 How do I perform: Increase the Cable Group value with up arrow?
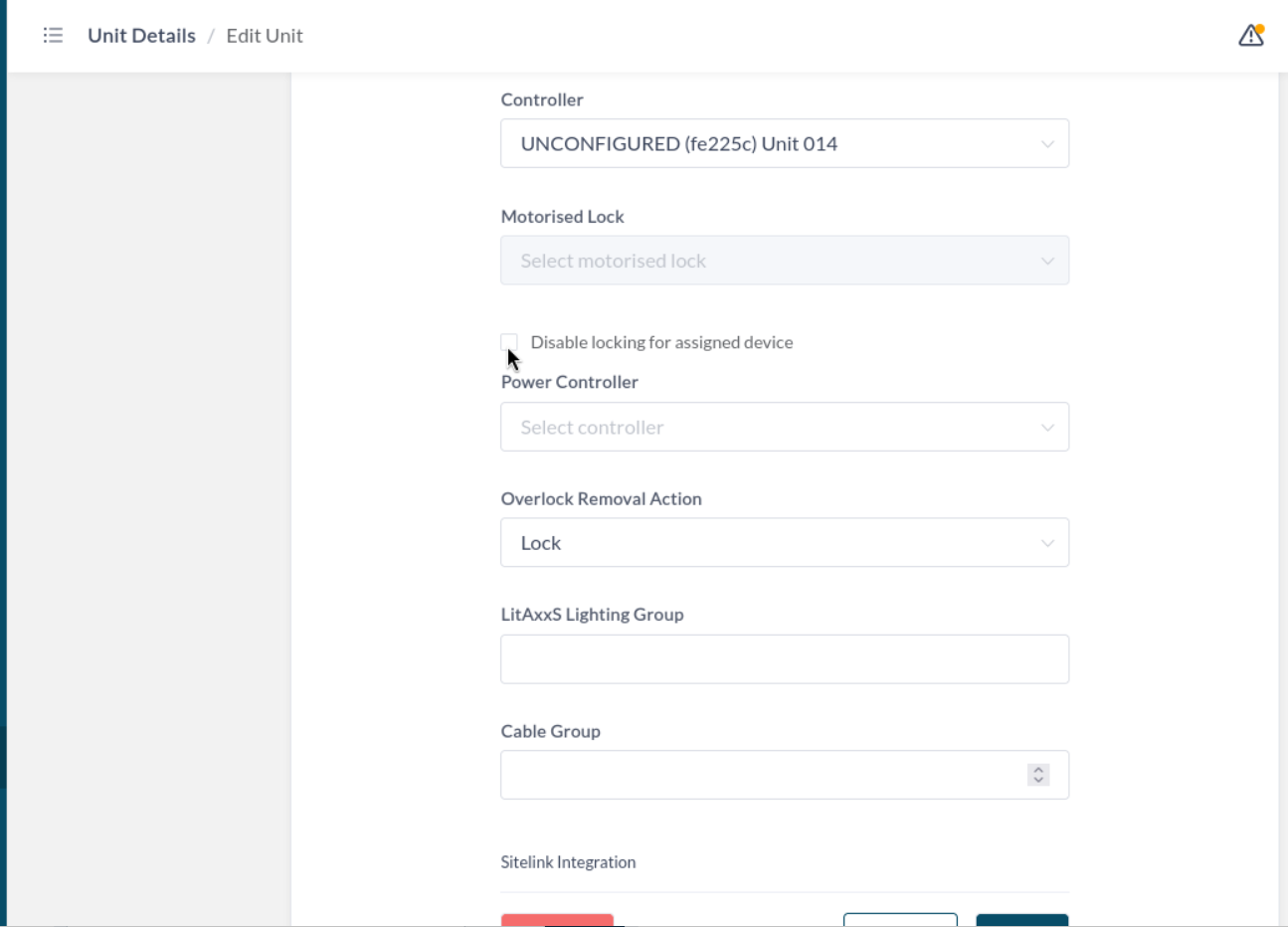pos(1038,769)
